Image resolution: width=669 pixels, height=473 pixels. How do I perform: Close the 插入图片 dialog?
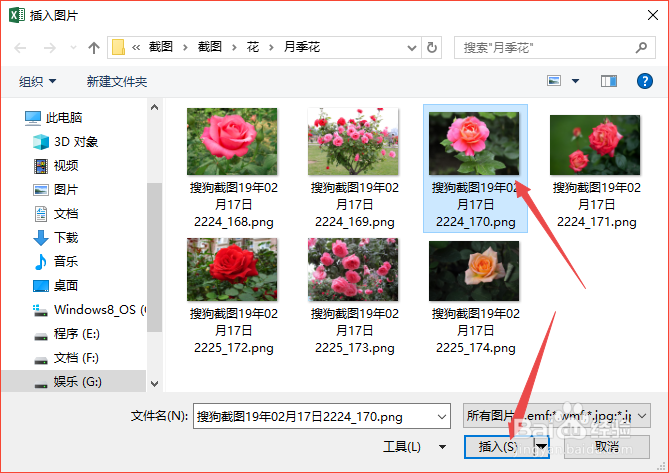pyautogui.click(x=652, y=15)
